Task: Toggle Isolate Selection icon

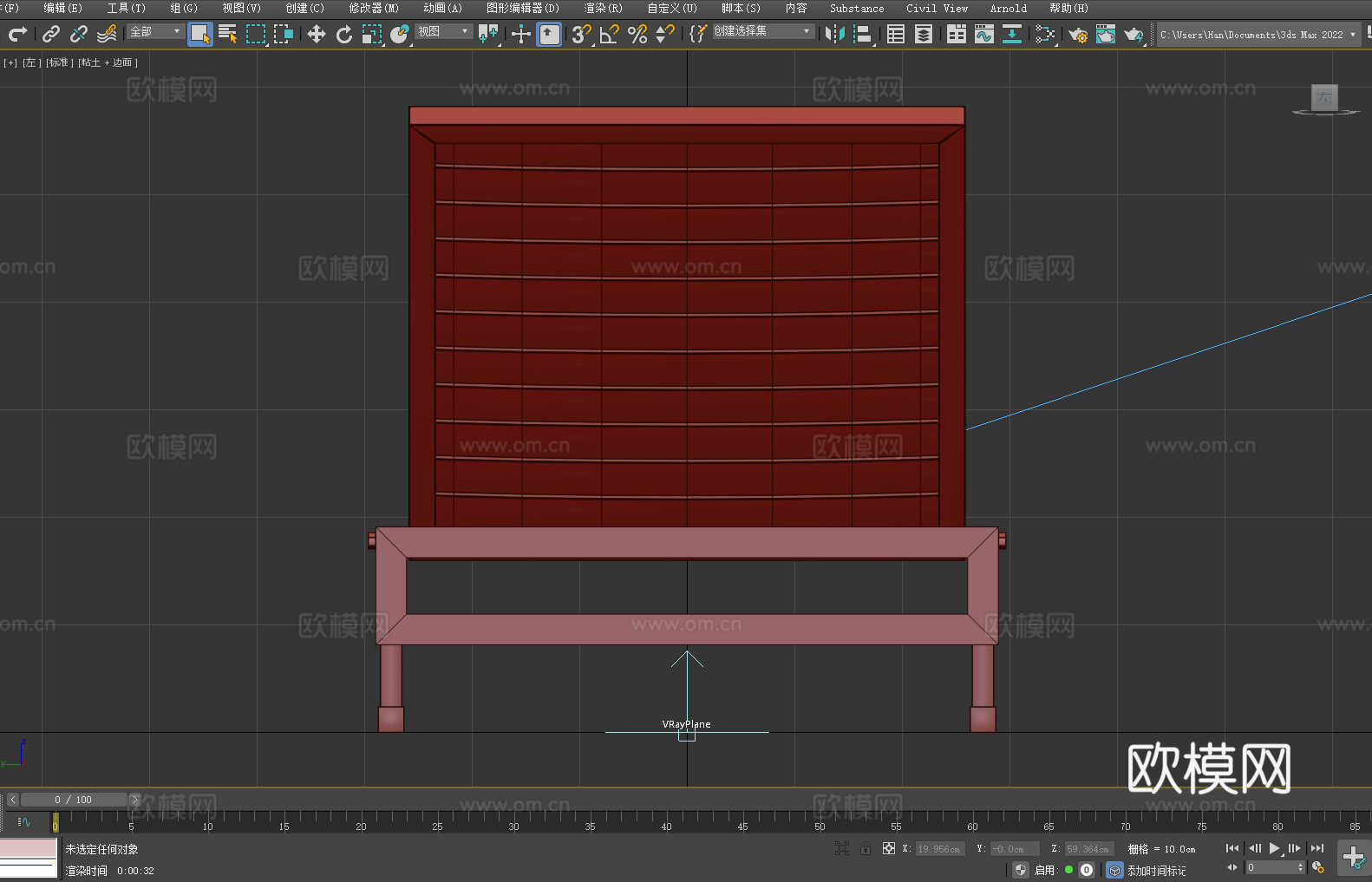Action: (841, 849)
